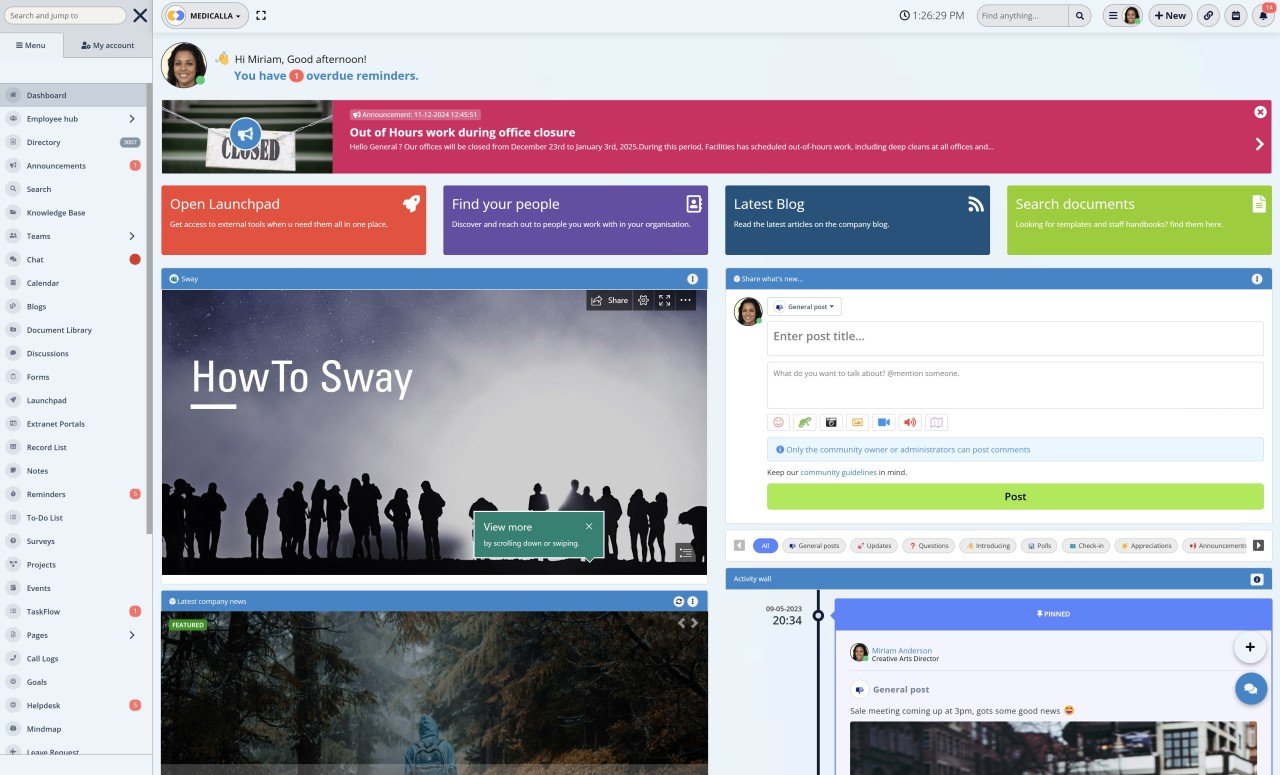Toggle the Polls post filter

(x=1039, y=545)
